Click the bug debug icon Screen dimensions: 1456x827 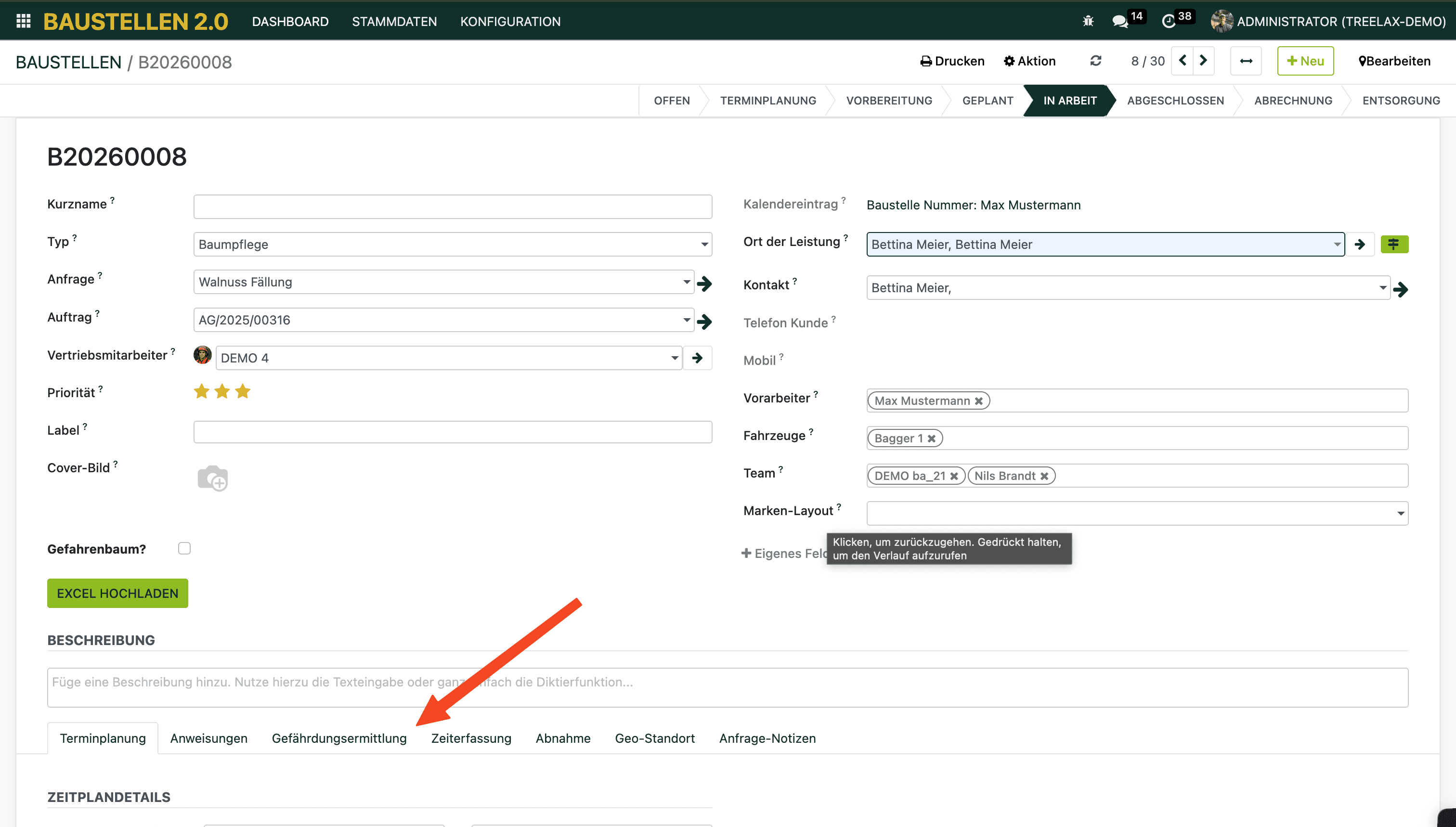(1088, 21)
